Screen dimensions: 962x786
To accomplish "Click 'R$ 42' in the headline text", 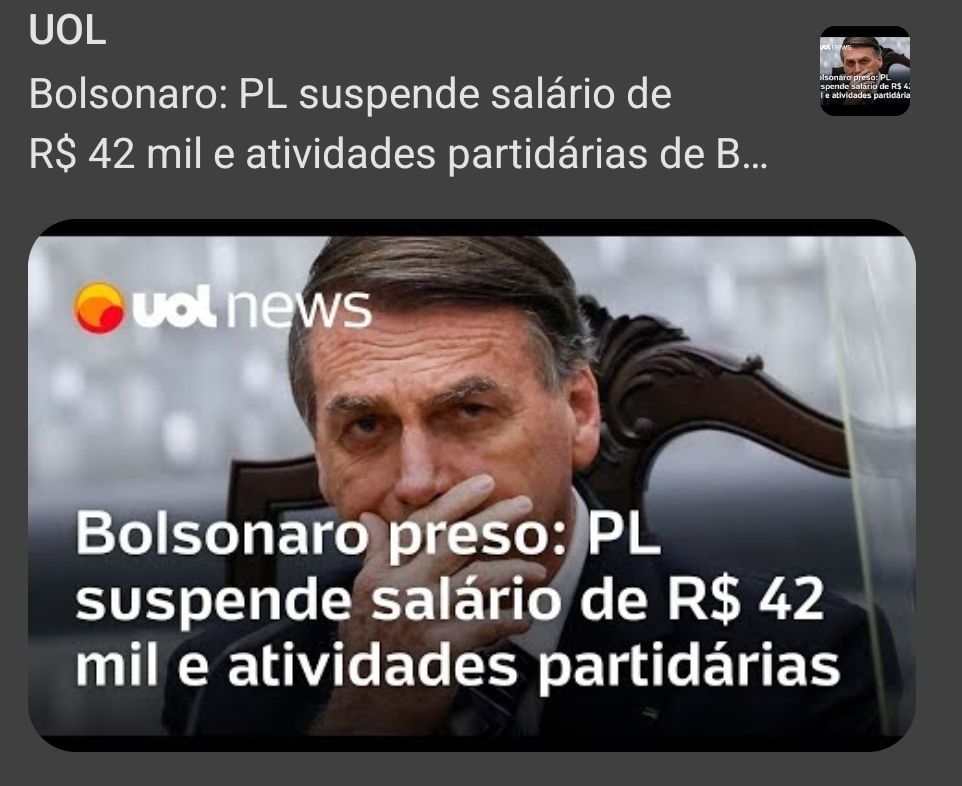I will coord(82,155).
